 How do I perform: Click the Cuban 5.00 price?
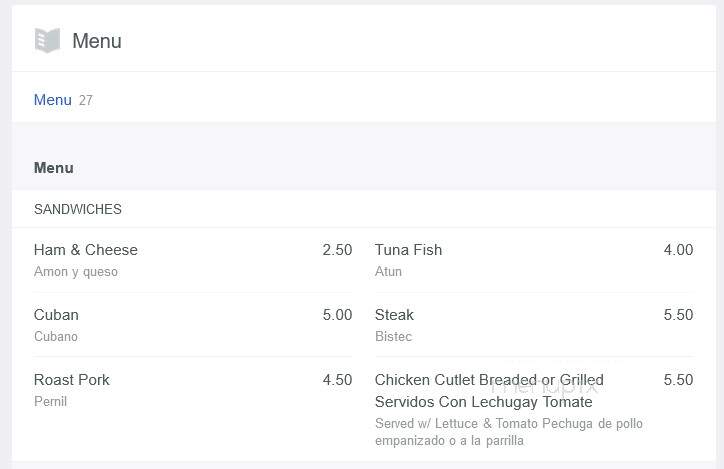(337, 315)
